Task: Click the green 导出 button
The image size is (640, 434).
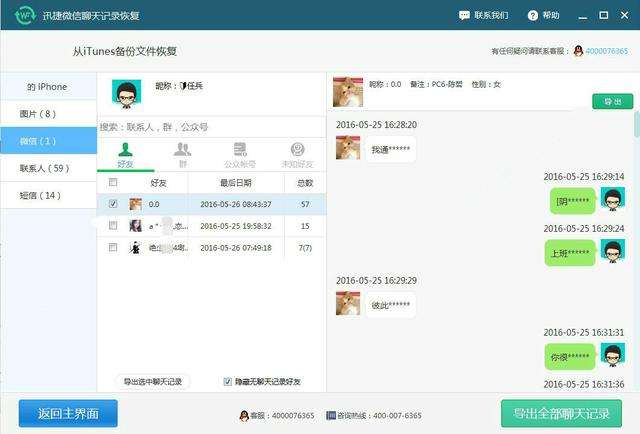Action: (613, 101)
